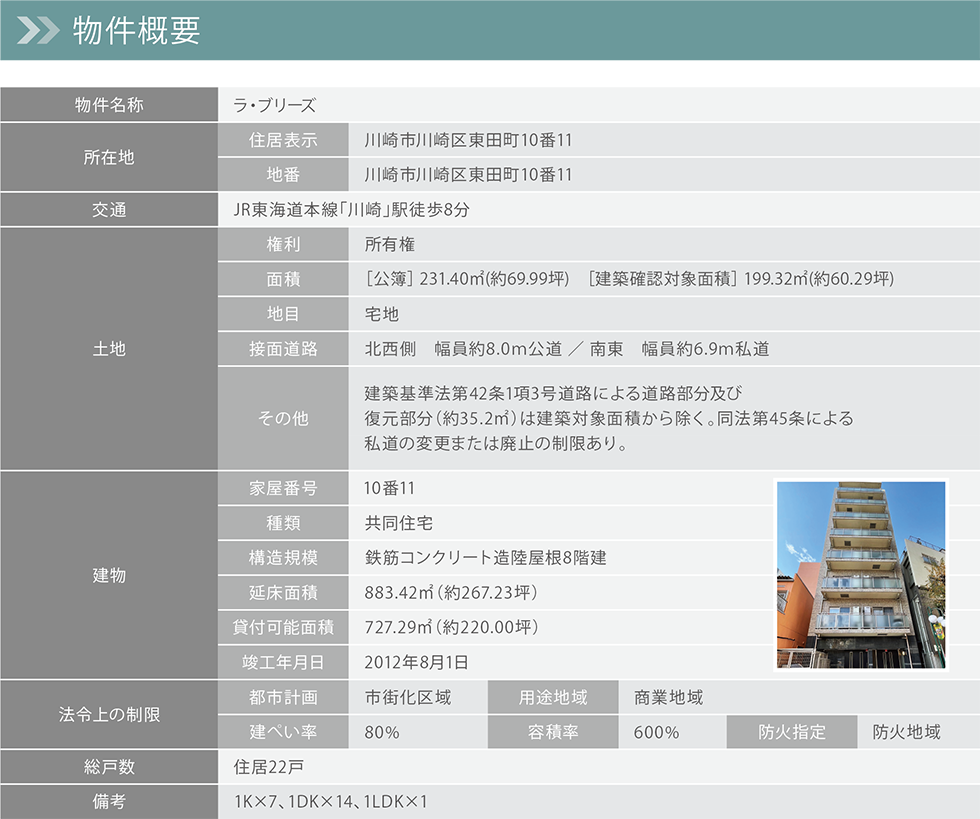Select the 物件名称 row label

coord(109,105)
